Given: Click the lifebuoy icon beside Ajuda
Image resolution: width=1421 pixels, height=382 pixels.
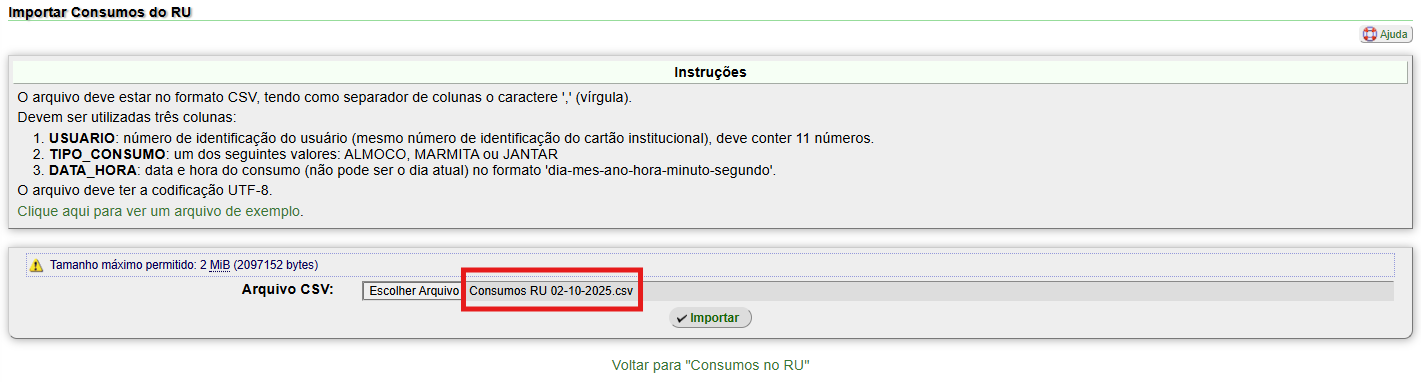Looking at the screenshot, I should [1370, 34].
